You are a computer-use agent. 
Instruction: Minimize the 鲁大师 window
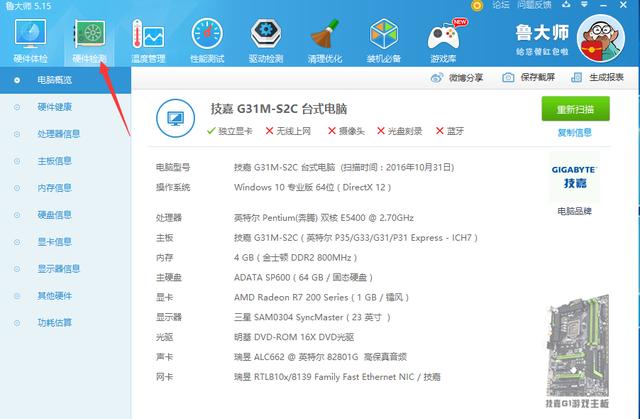pos(604,5)
